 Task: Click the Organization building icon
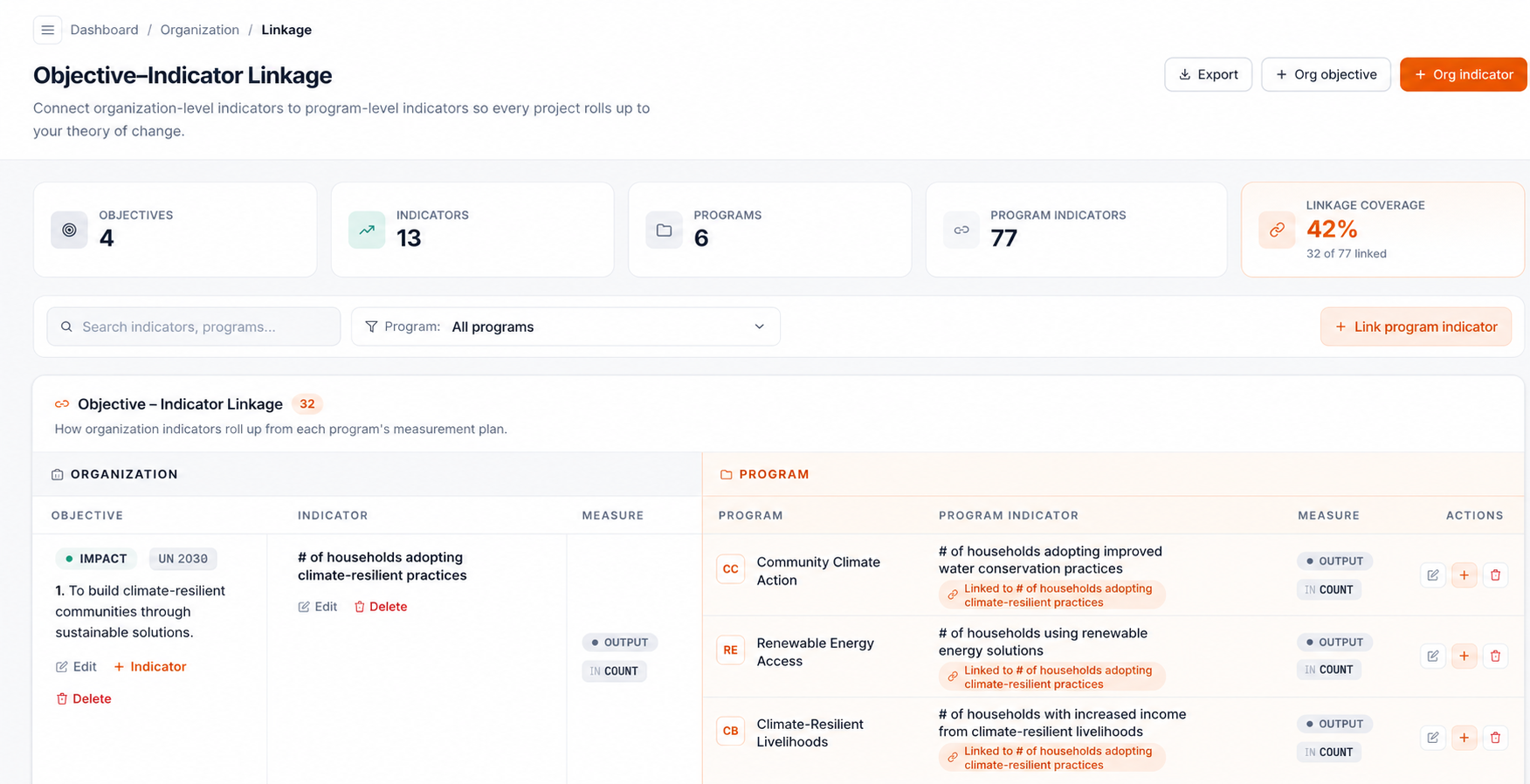pyautogui.click(x=58, y=474)
